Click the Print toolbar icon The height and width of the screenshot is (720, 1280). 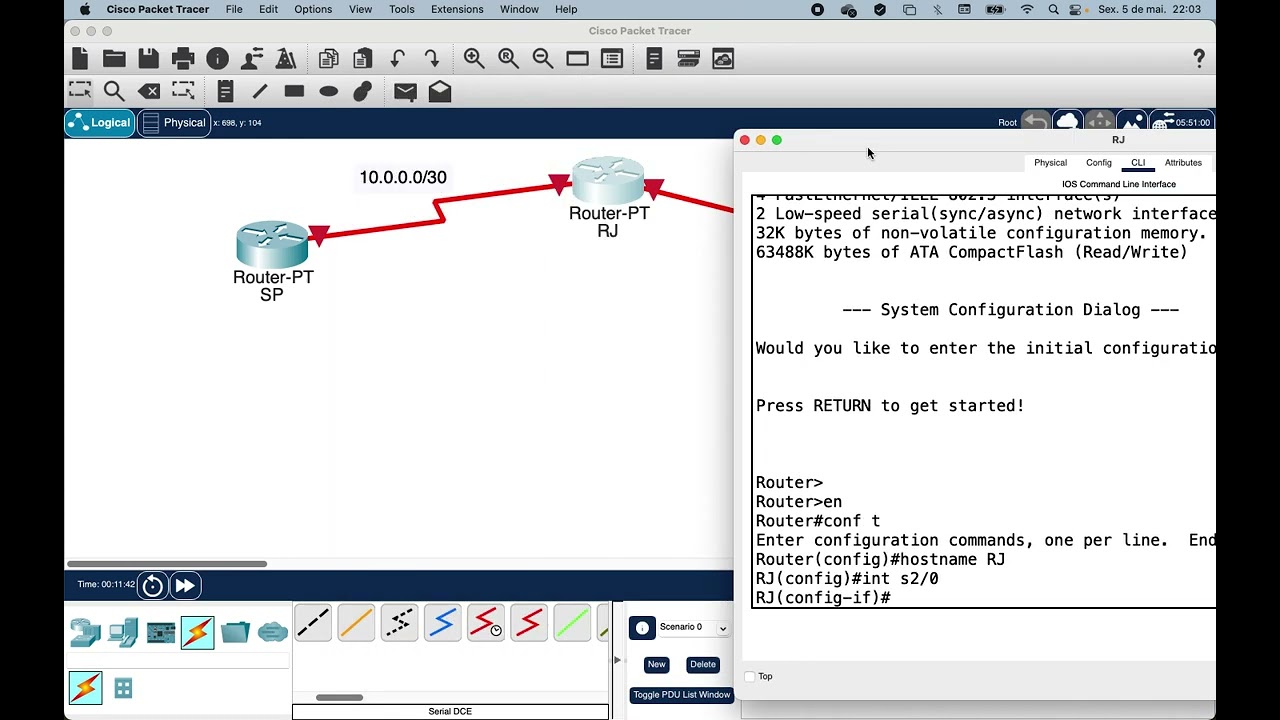coord(183,59)
